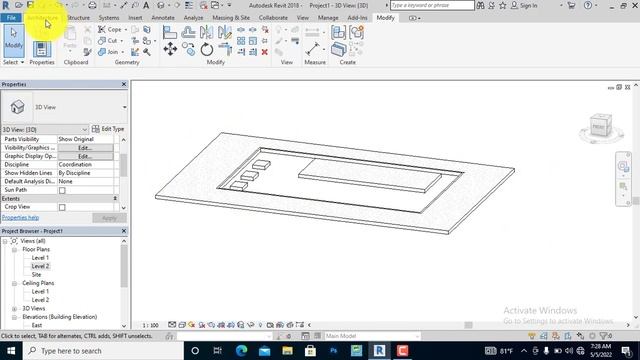
Task: Switch to the Massing & Site tab
Action: 231,18
